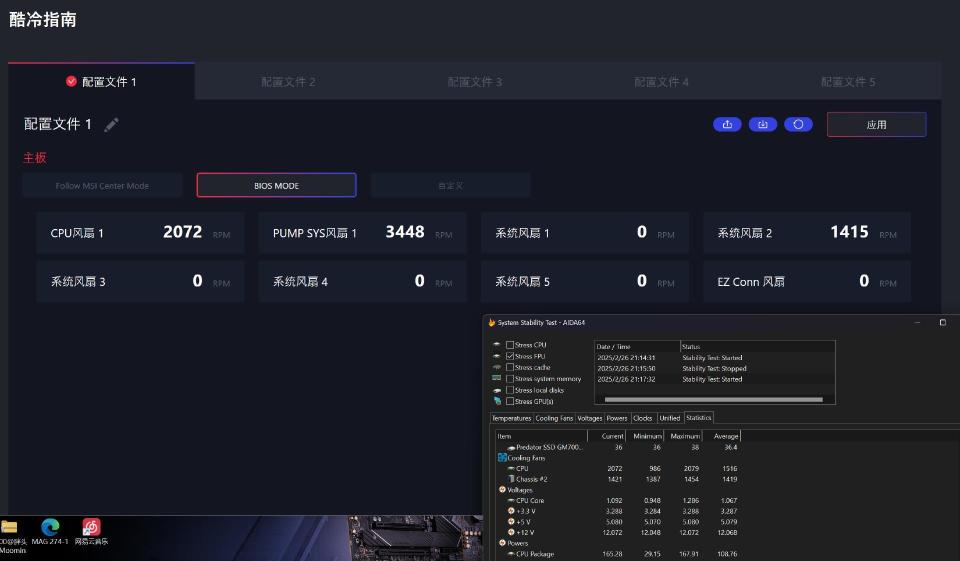This screenshot has width=960, height=561.
Task: Enable the Stress system memory checkbox
Action: tap(510, 378)
